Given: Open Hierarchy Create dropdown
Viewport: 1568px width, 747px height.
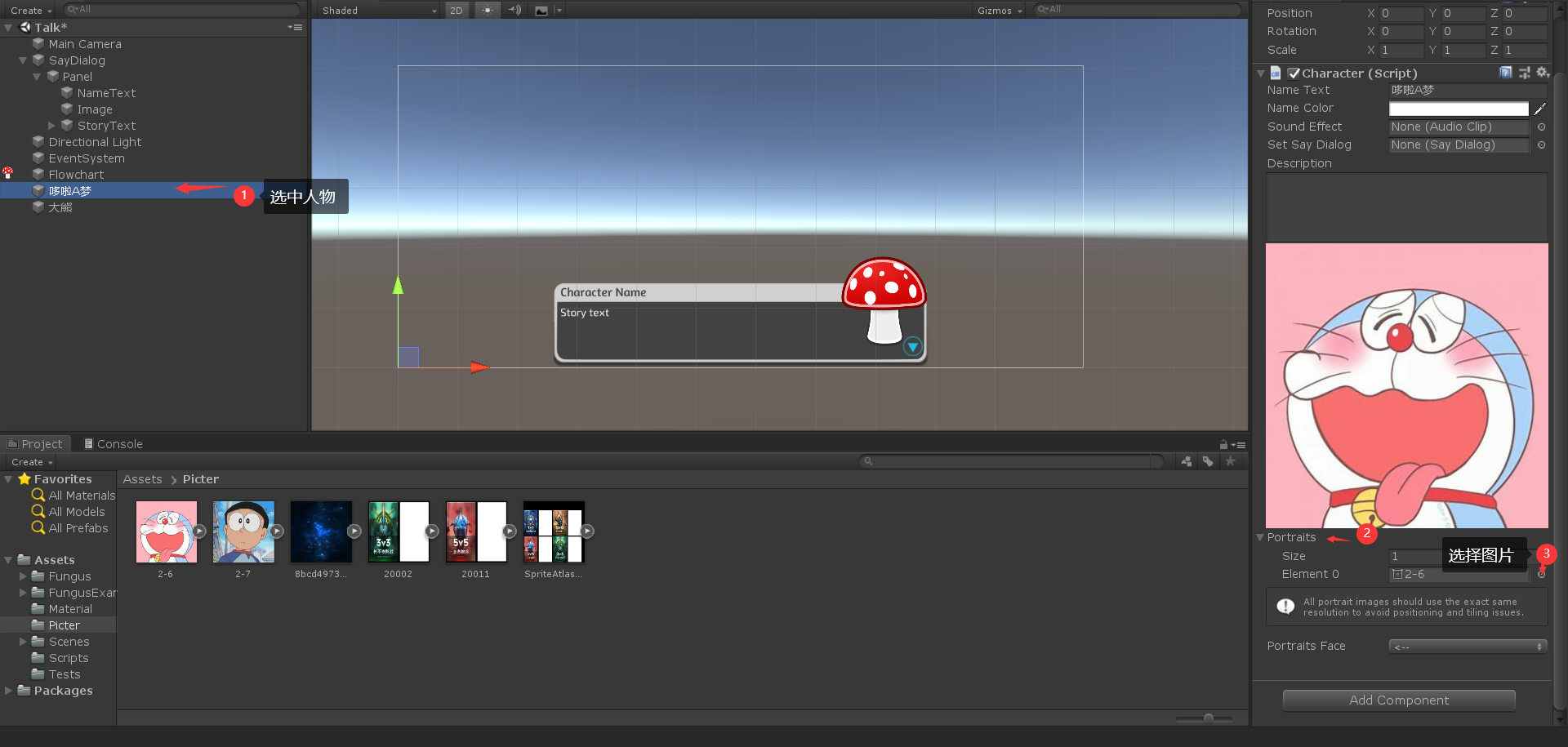Looking at the screenshot, I should pyautogui.click(x=31, y=11).
